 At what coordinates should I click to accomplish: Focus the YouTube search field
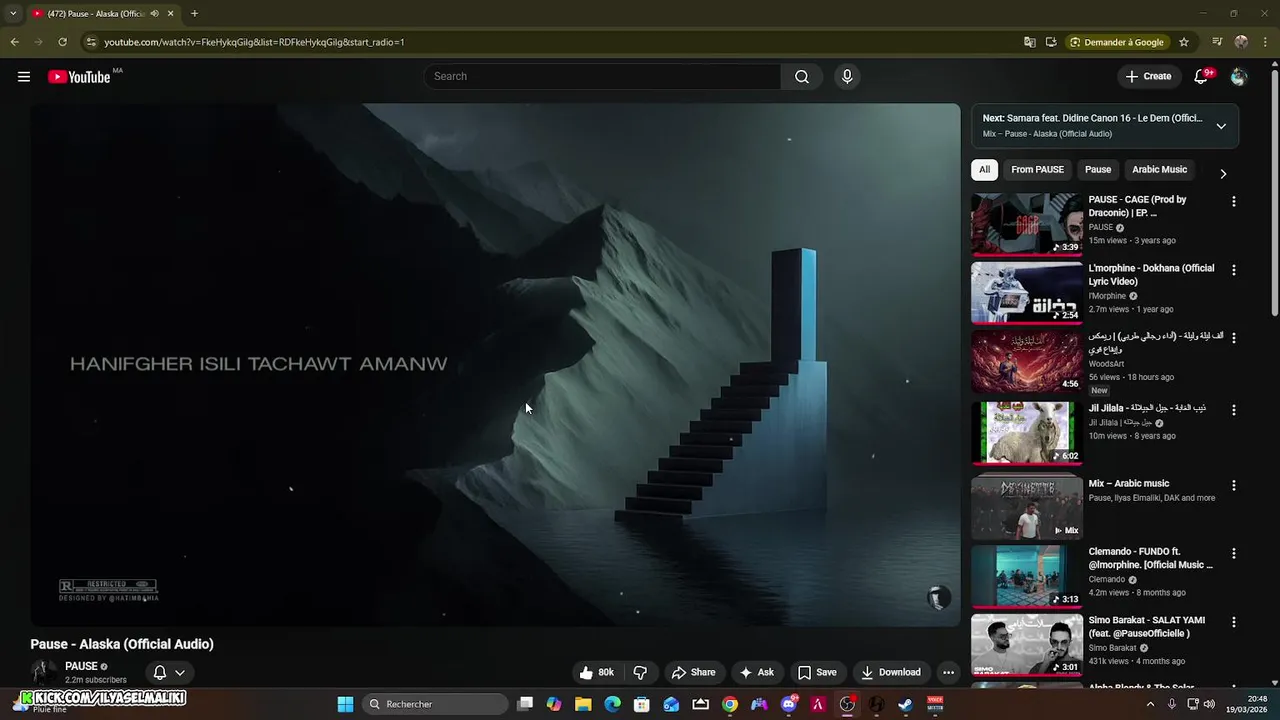point(602,77)
